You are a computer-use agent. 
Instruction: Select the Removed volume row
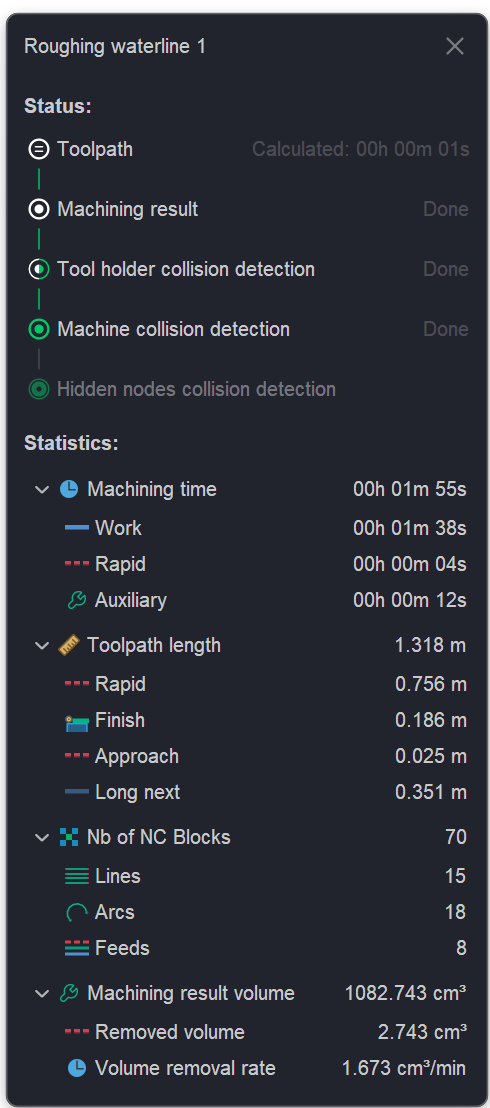[266, 1032]
